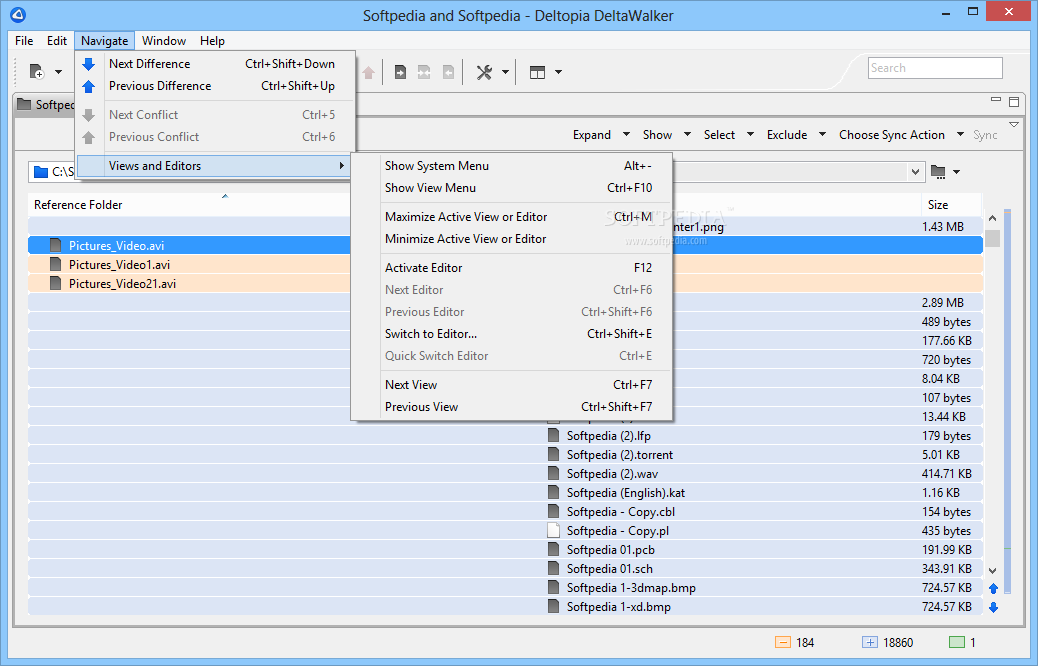The height and width of the screenshot is (666, 1038).
Task: Open the wrench and screwdriver tools icon
Action: [x=485, y=71]
